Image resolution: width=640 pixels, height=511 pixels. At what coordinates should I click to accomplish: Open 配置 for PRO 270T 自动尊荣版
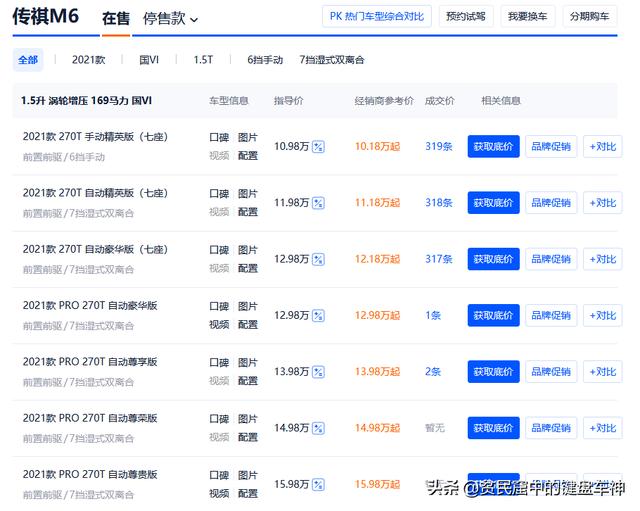tap(248, 437)
